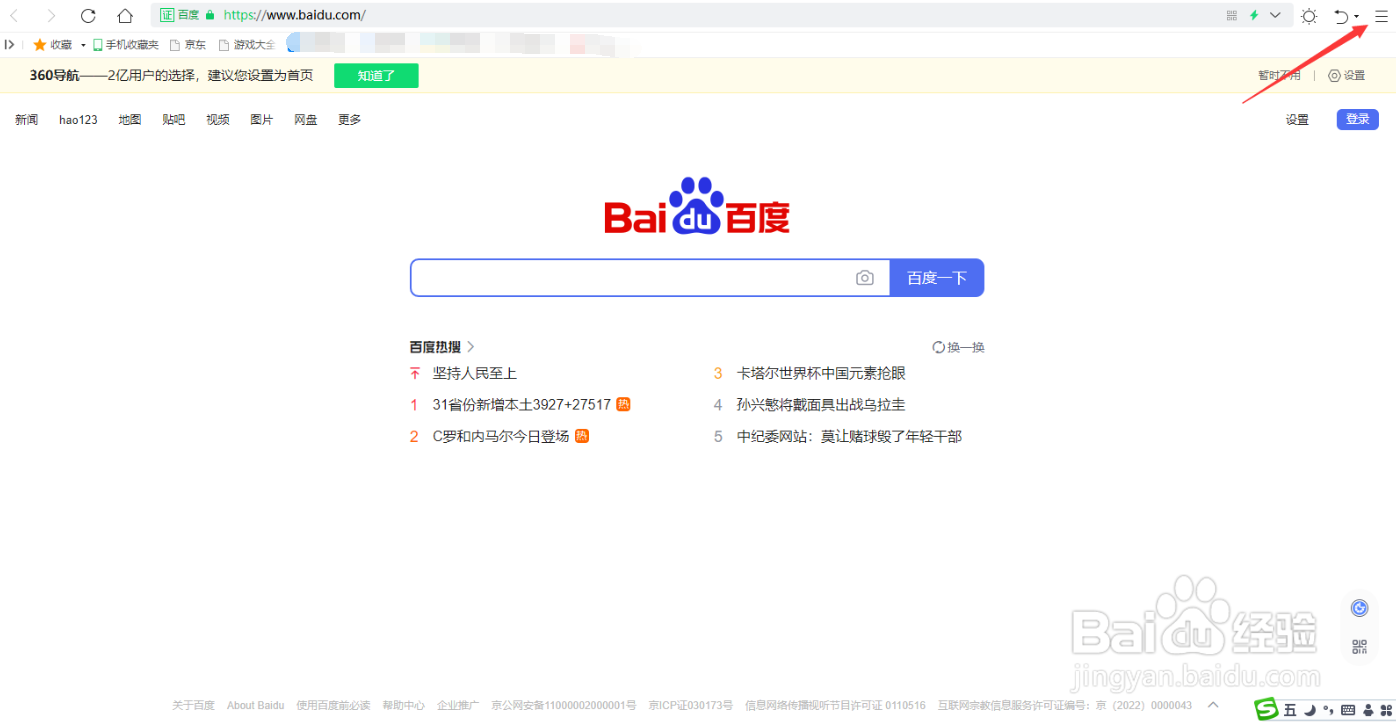Click the 百度一下 search button
Image resolution: width=1396 pixels, height=724 pixels.
click(x=937, y=278)
